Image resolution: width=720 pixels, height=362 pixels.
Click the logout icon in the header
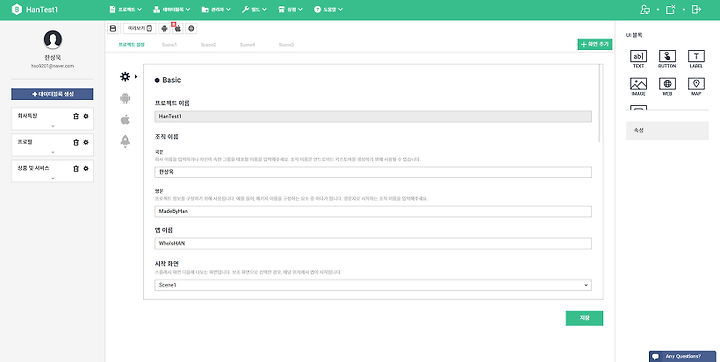tap(697, 9)
